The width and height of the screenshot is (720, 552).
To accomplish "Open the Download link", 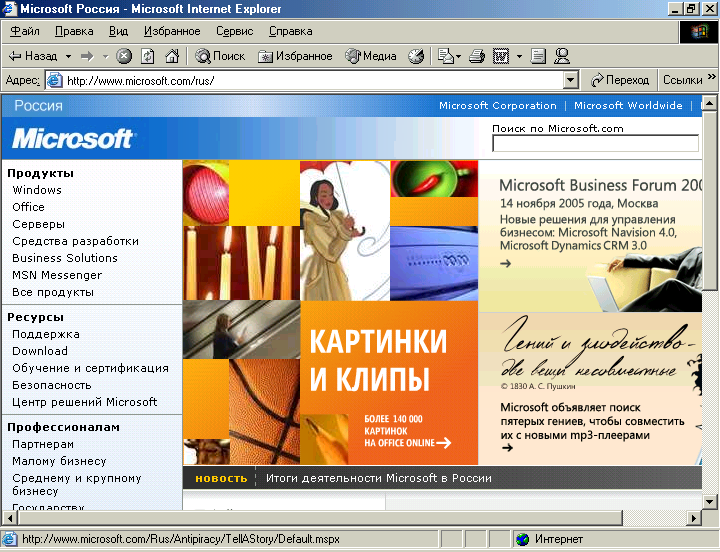I will [40, 351].
